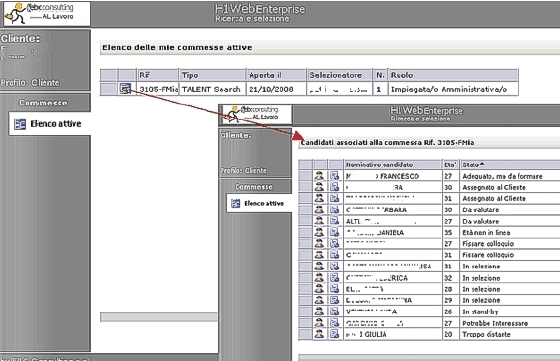560x361 pixels.
Task: Click Impiegata/o Amministrativa/o role cell
Action: 453,89
